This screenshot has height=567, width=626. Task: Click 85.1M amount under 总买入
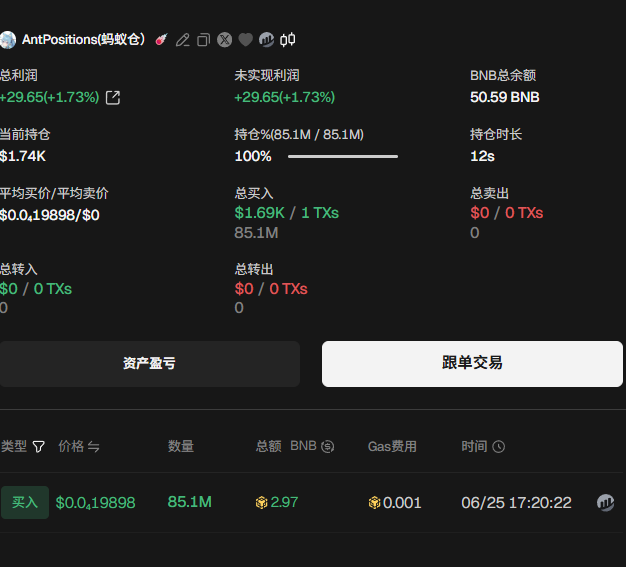tap(256, 233)
